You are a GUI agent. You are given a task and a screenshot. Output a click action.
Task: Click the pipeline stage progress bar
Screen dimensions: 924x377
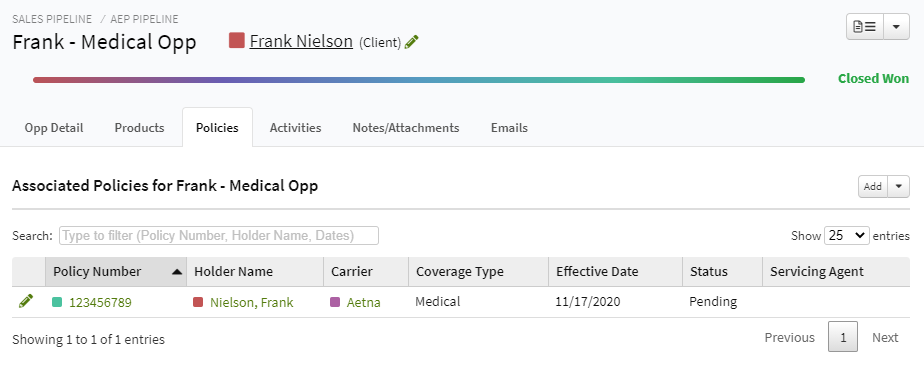[419, 80]
